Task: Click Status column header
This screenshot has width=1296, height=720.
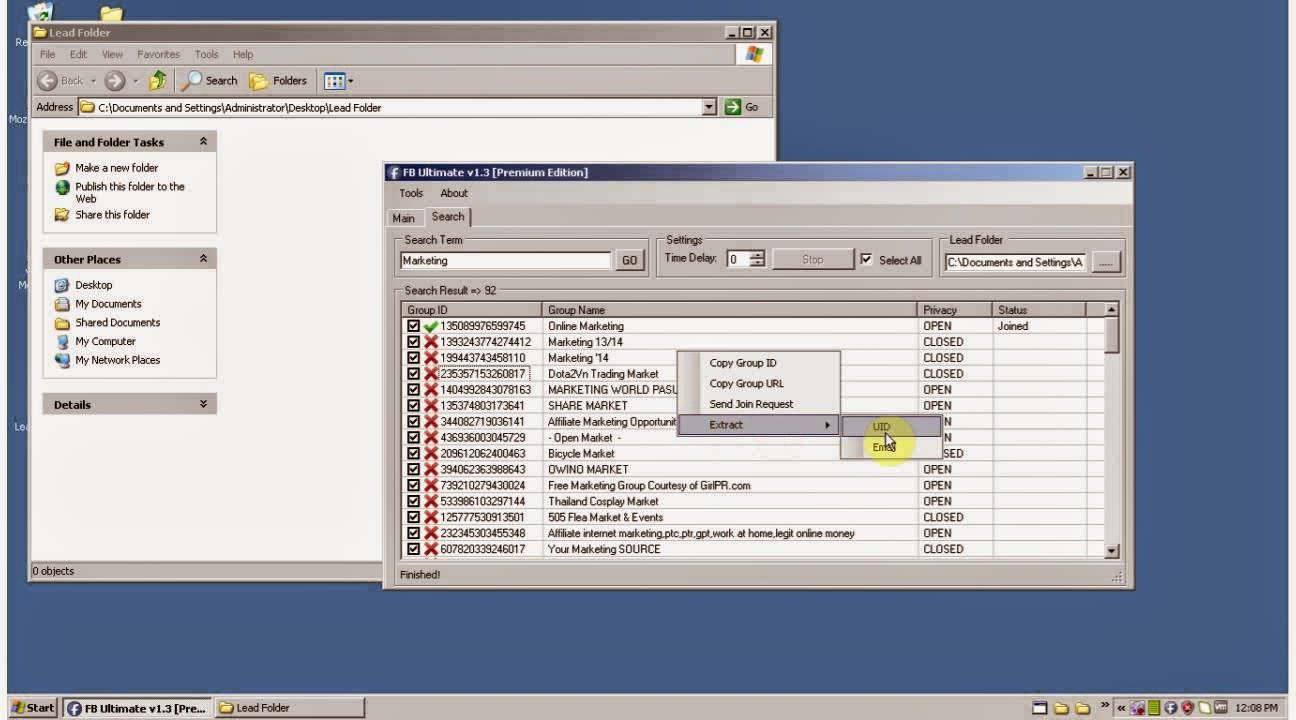Action: [1039, 310]
